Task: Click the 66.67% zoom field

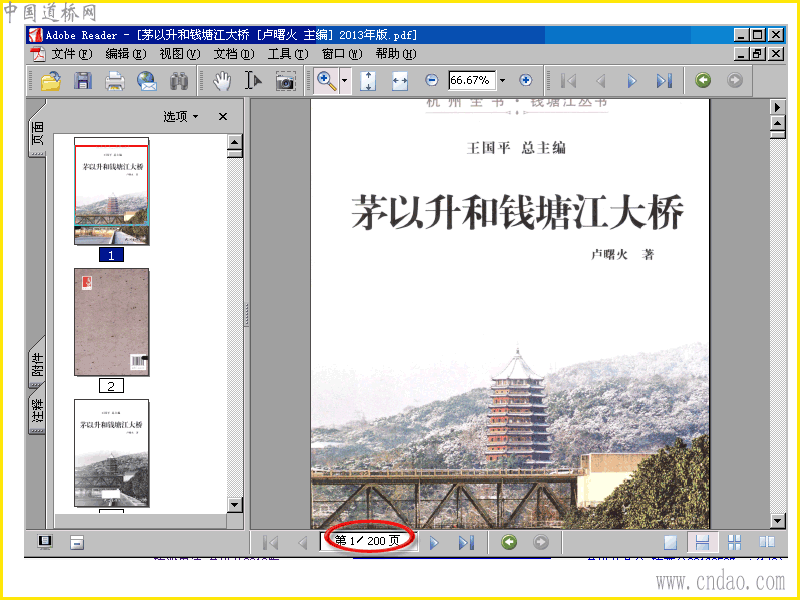Action: point(472,80)
